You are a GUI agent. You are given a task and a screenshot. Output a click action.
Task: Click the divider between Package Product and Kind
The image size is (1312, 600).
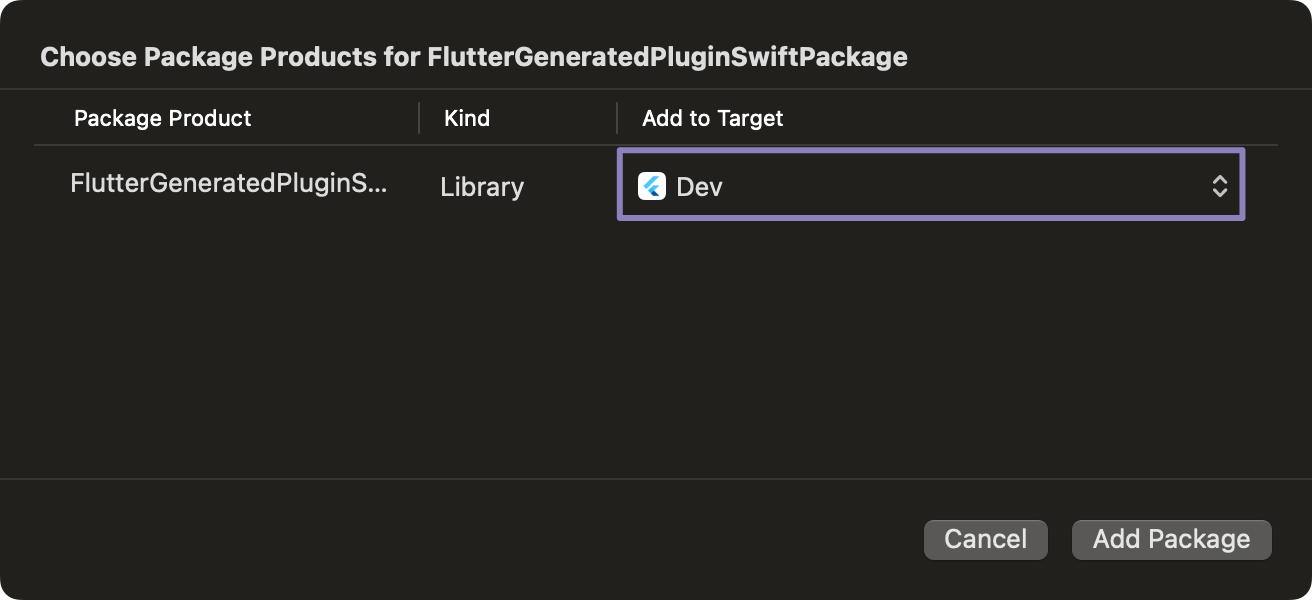coord(419,117)
